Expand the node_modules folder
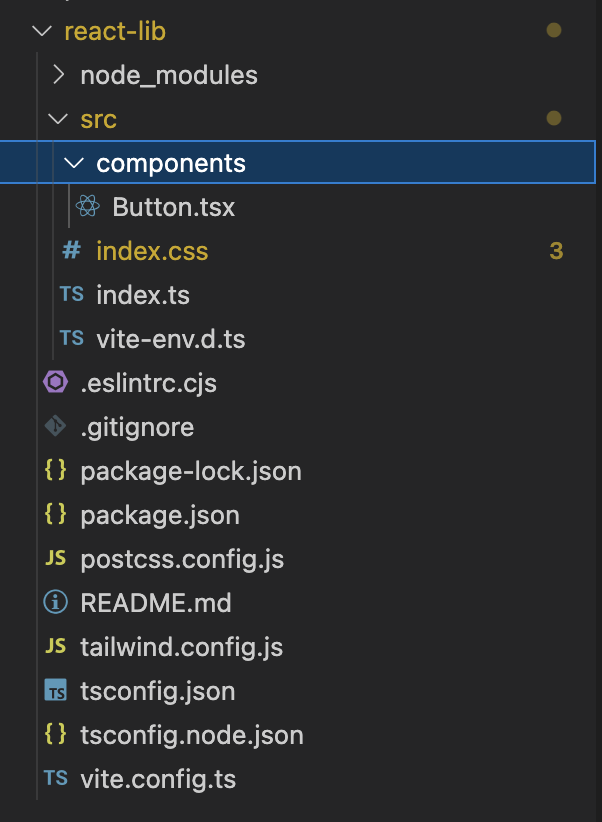The width and height of the screenshot is (602, 822). click(x=58, y=74)
